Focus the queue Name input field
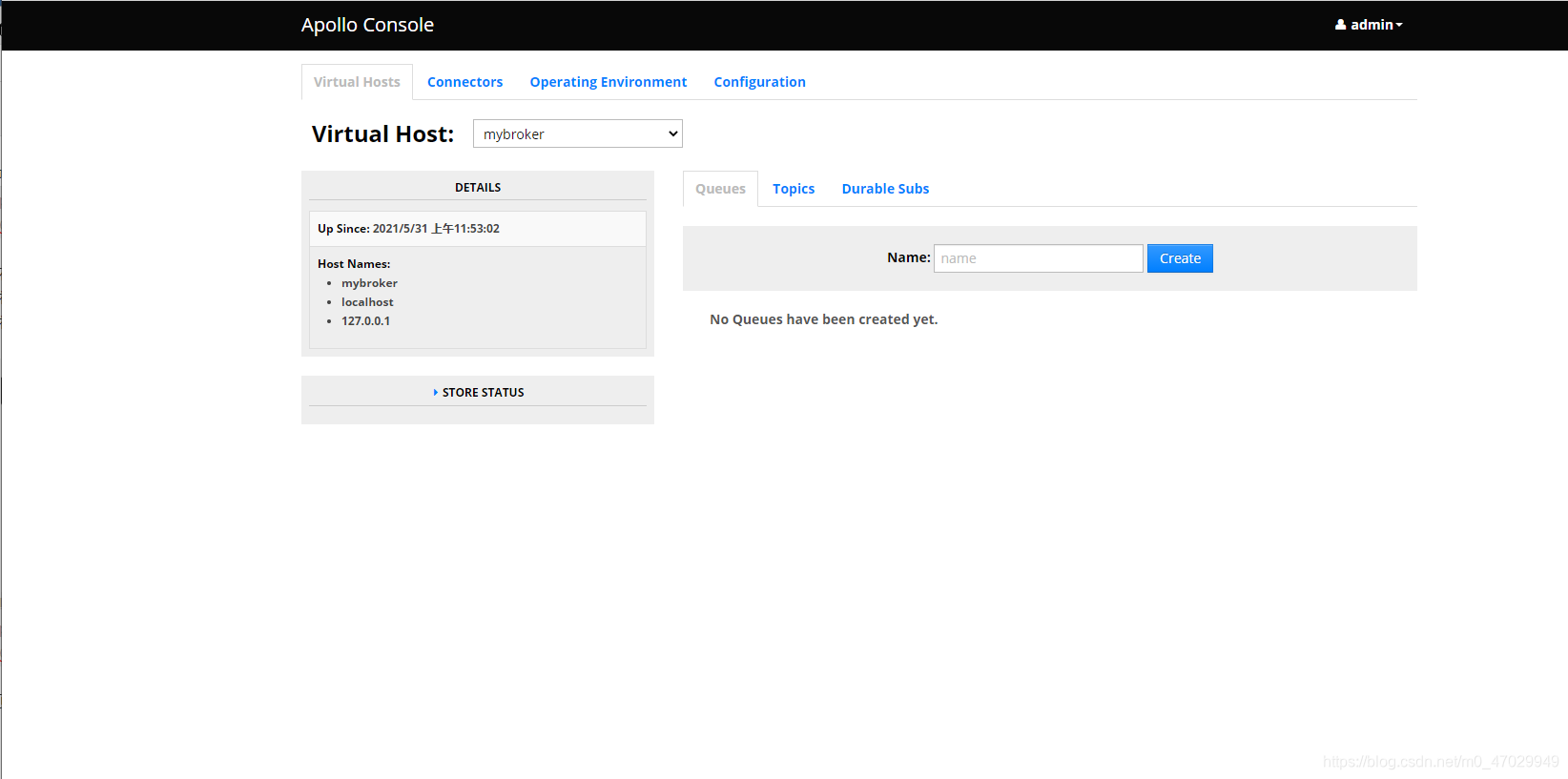The image size is (1568, 779). coord(1038,258)
